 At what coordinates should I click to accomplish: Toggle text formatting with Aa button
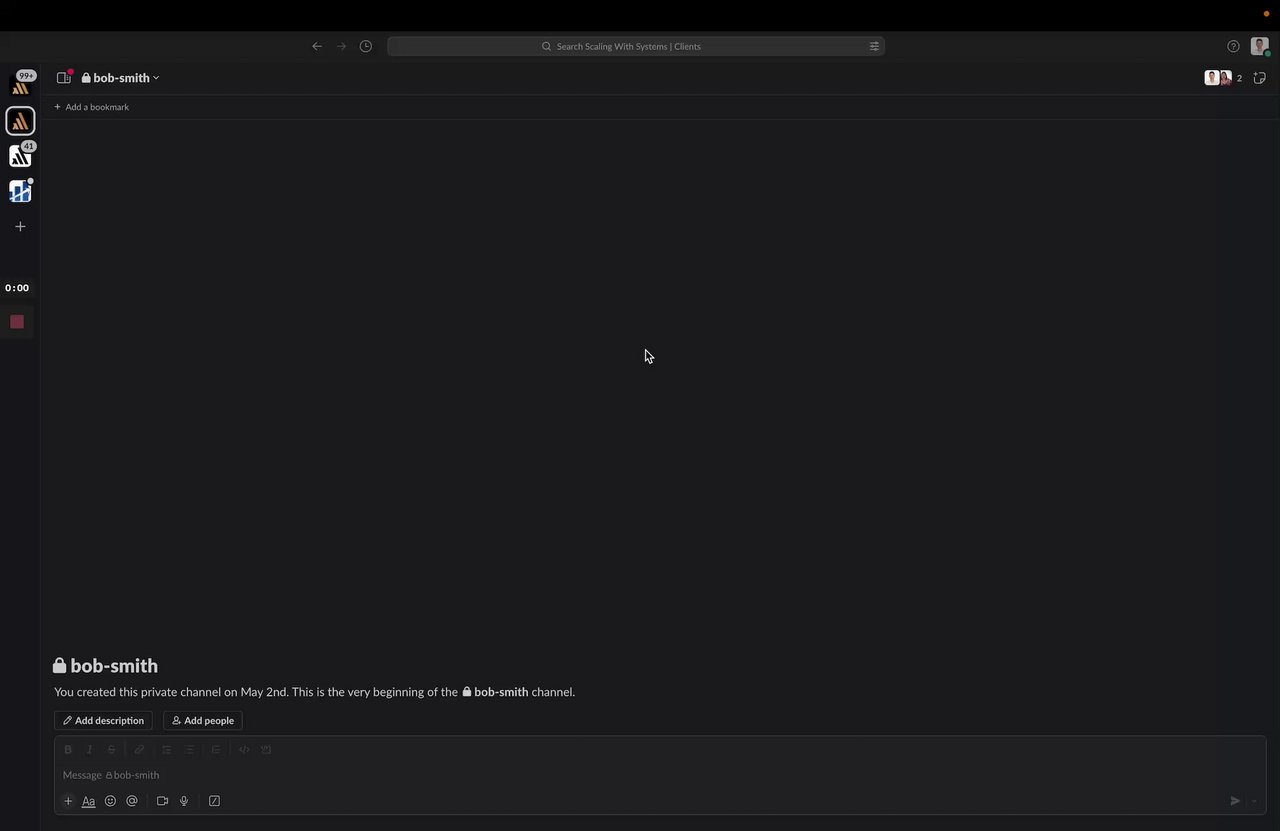(x=88, y=801)
